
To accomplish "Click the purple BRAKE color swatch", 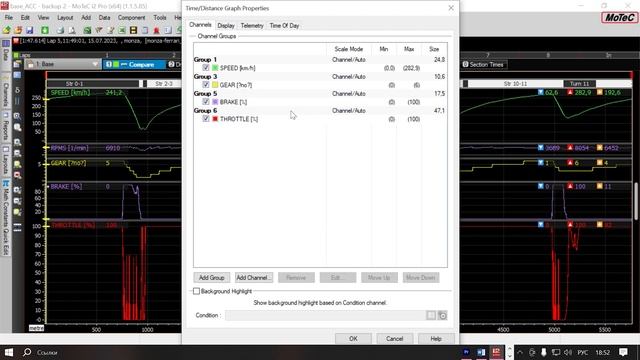I will (x=215, y=102).
